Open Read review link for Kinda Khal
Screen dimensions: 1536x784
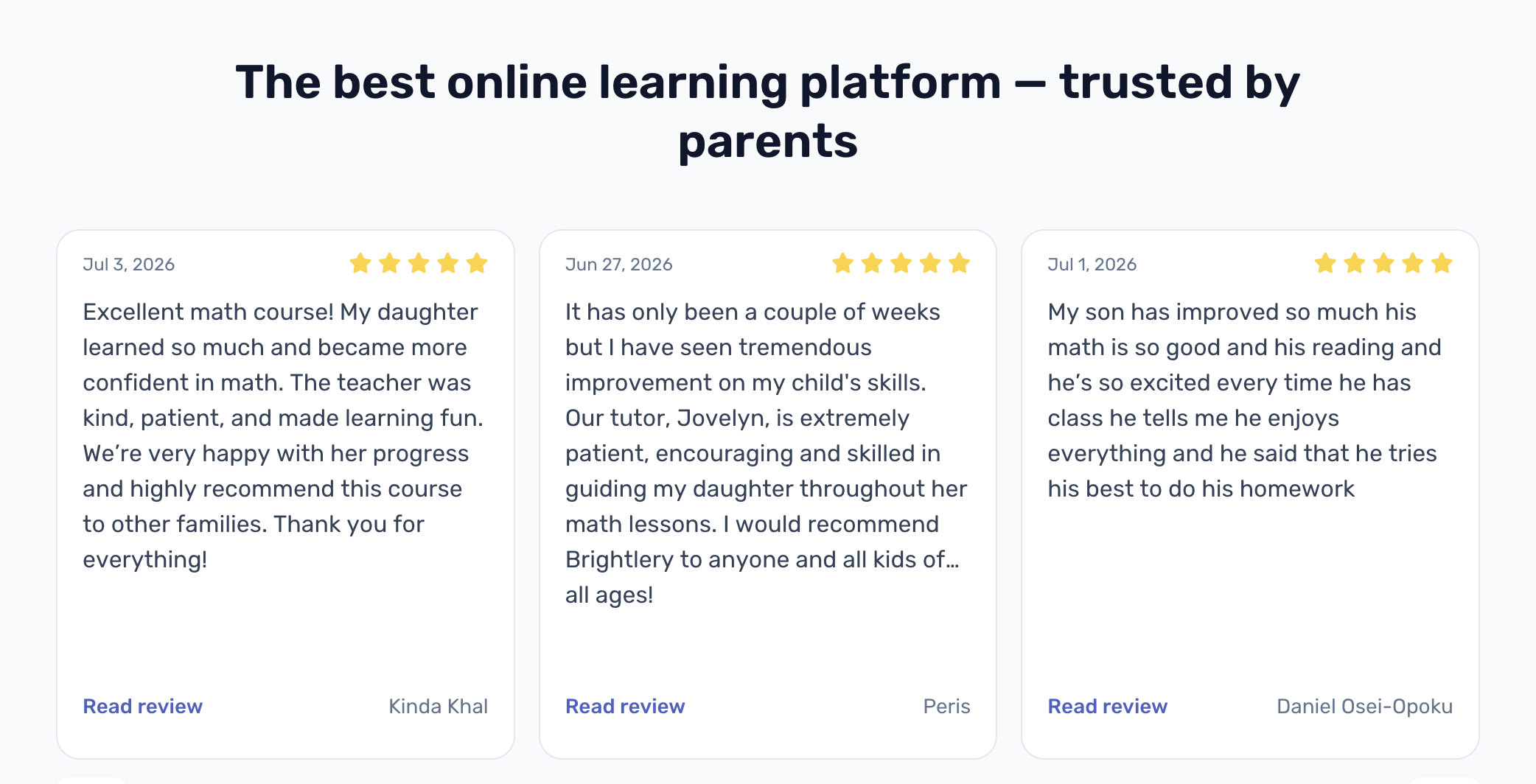tap(142, 706)
